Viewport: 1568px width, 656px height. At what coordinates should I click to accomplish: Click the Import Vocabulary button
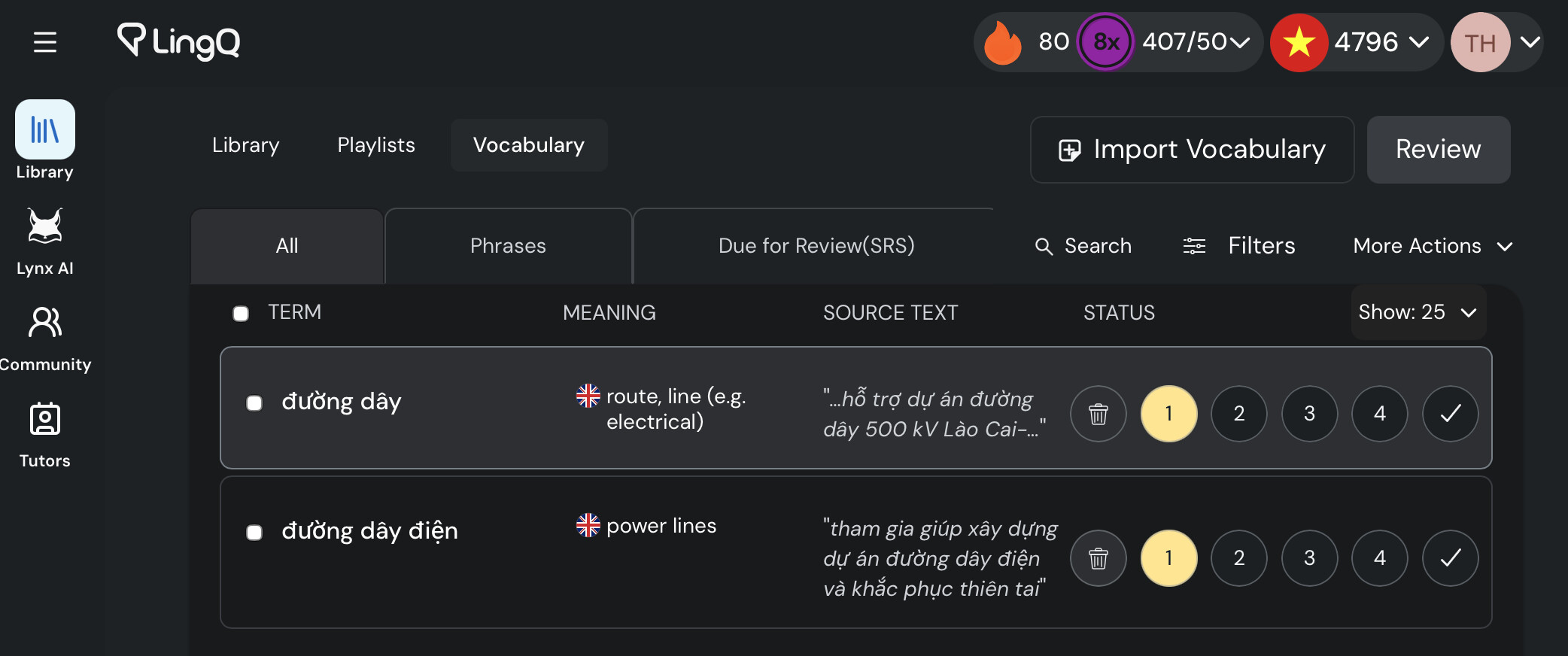[x=1192, y=150]
